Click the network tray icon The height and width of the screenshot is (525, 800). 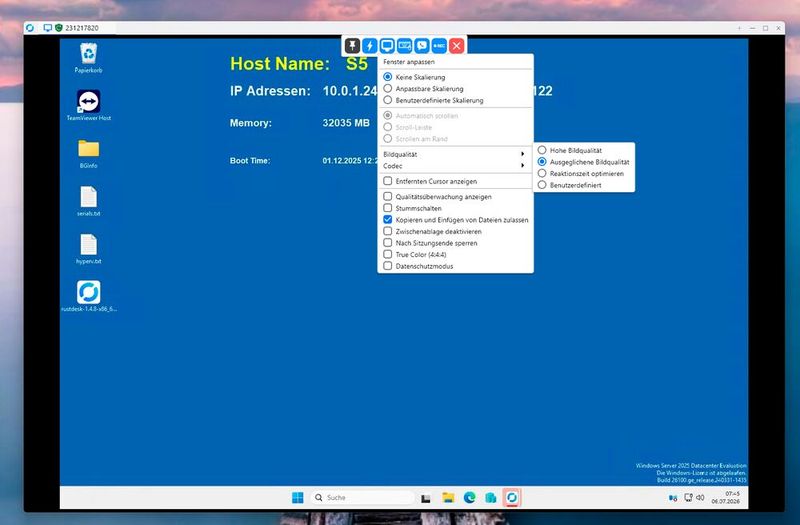(688, 497)
